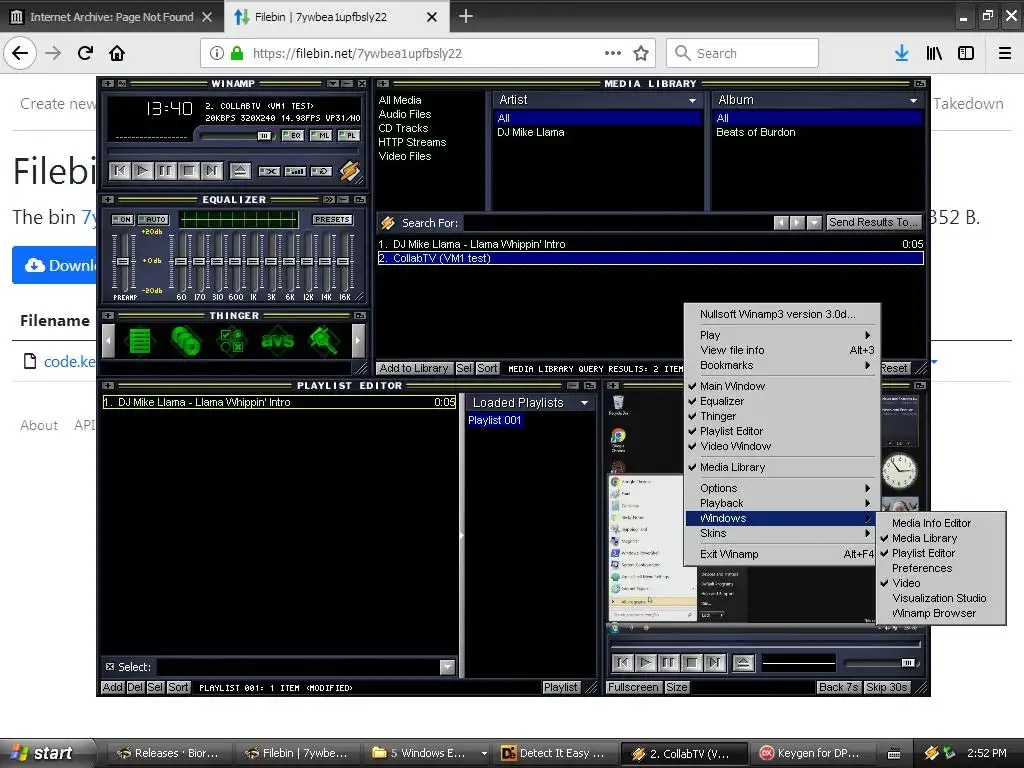Expand the Artist column dropdown
The image size is (1024, 768).
692,101
